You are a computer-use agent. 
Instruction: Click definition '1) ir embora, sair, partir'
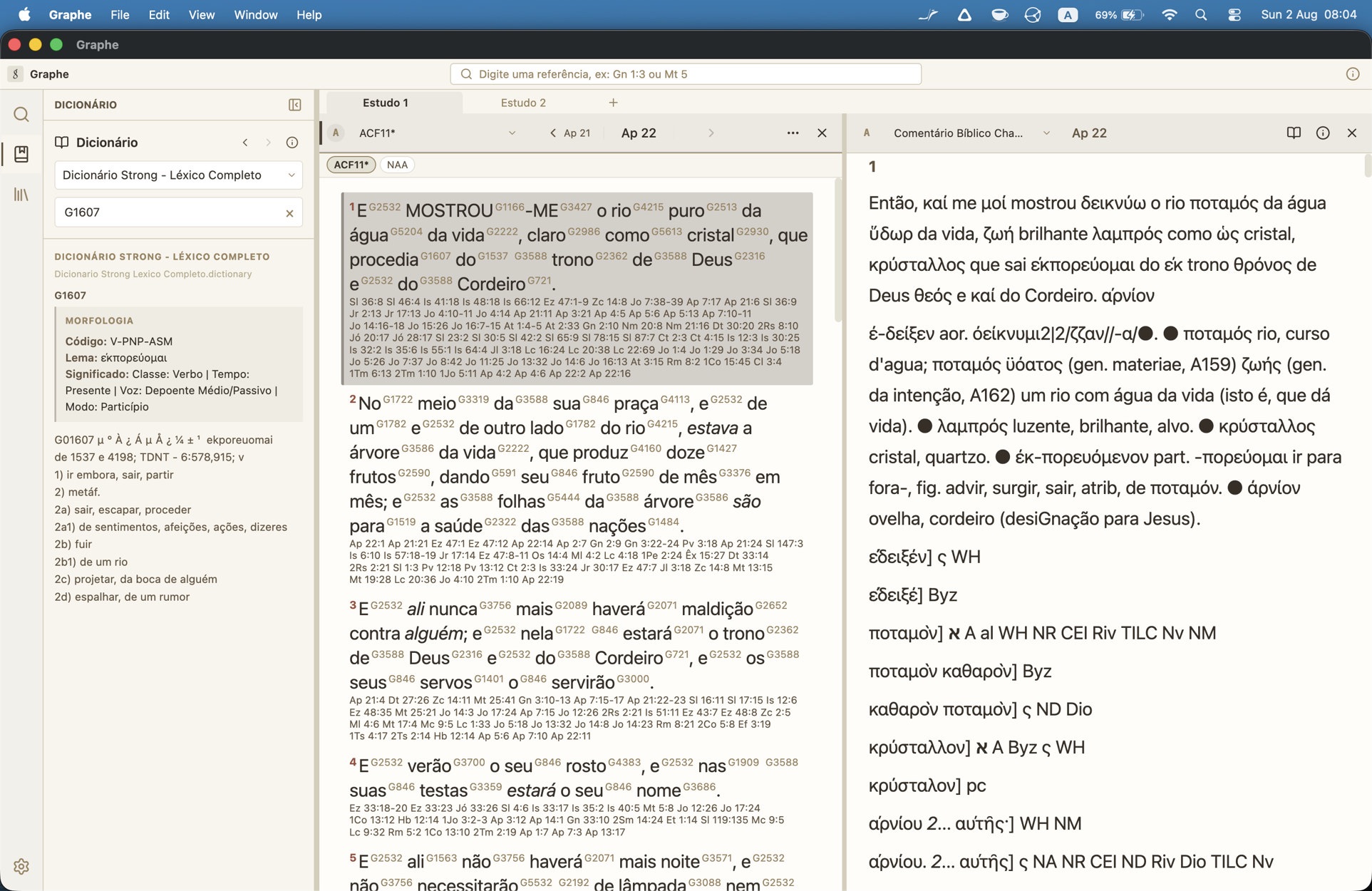coord(114,475)
